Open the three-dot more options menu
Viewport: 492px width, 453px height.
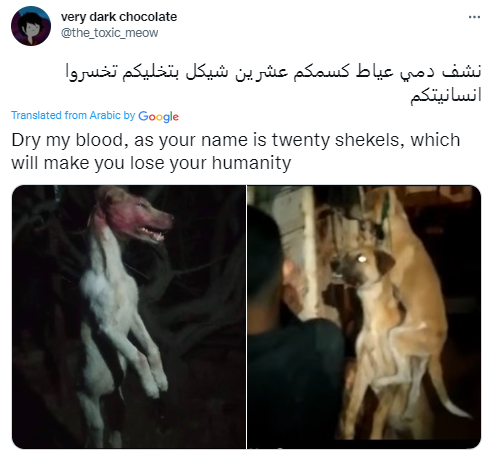(474, 17)
